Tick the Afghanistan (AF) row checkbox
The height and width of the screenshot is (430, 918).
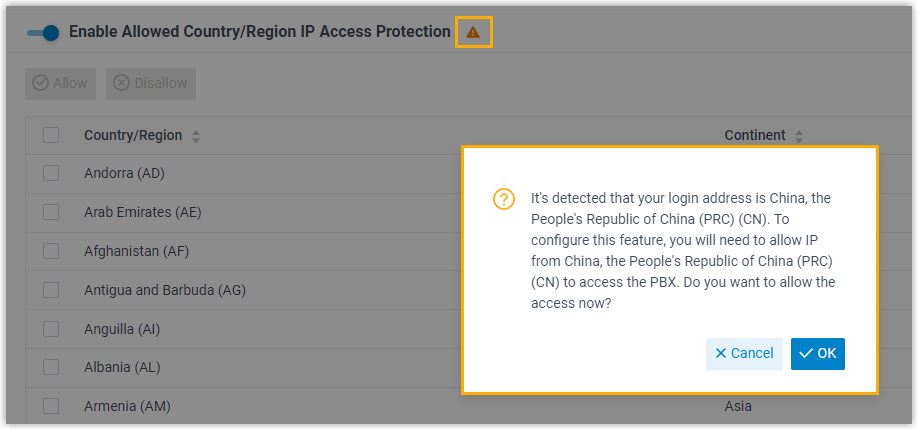click(51, 251)
